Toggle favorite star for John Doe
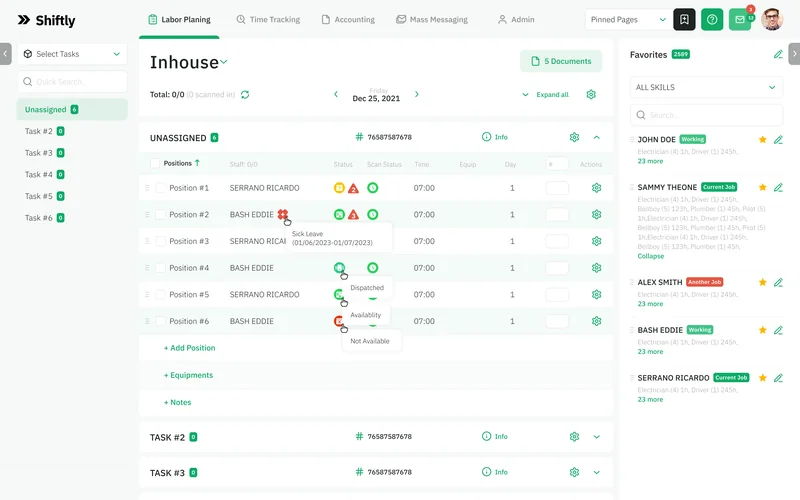 coord(763,139)
